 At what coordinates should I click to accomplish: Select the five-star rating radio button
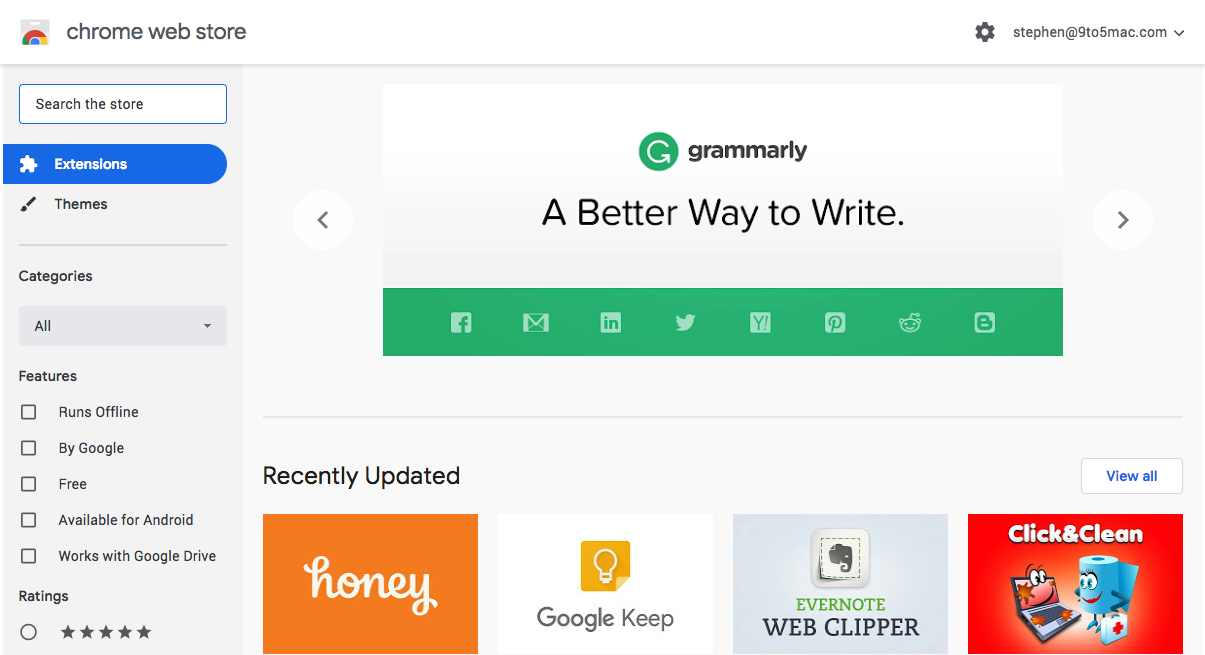click(x=29, y=632)
